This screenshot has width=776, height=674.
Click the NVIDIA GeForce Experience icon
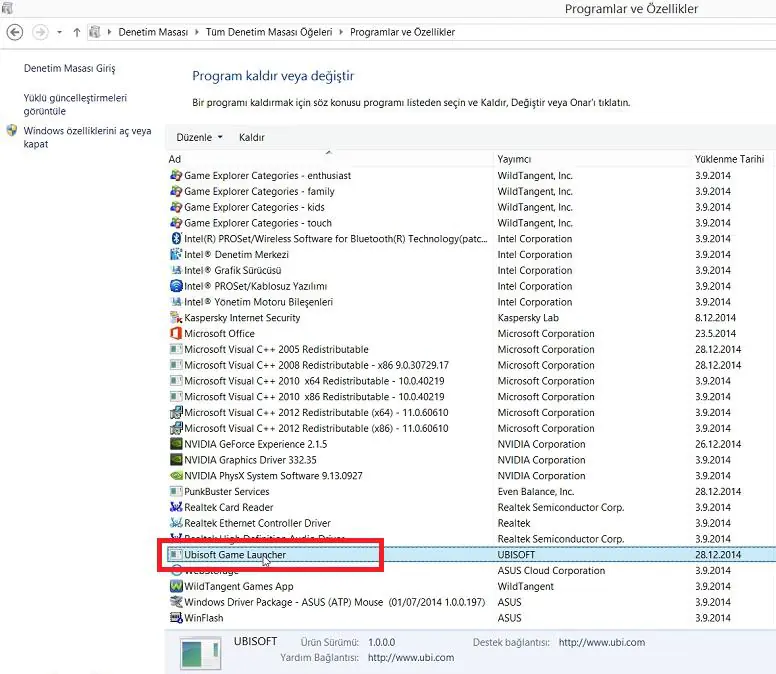[x=176, y=444]
